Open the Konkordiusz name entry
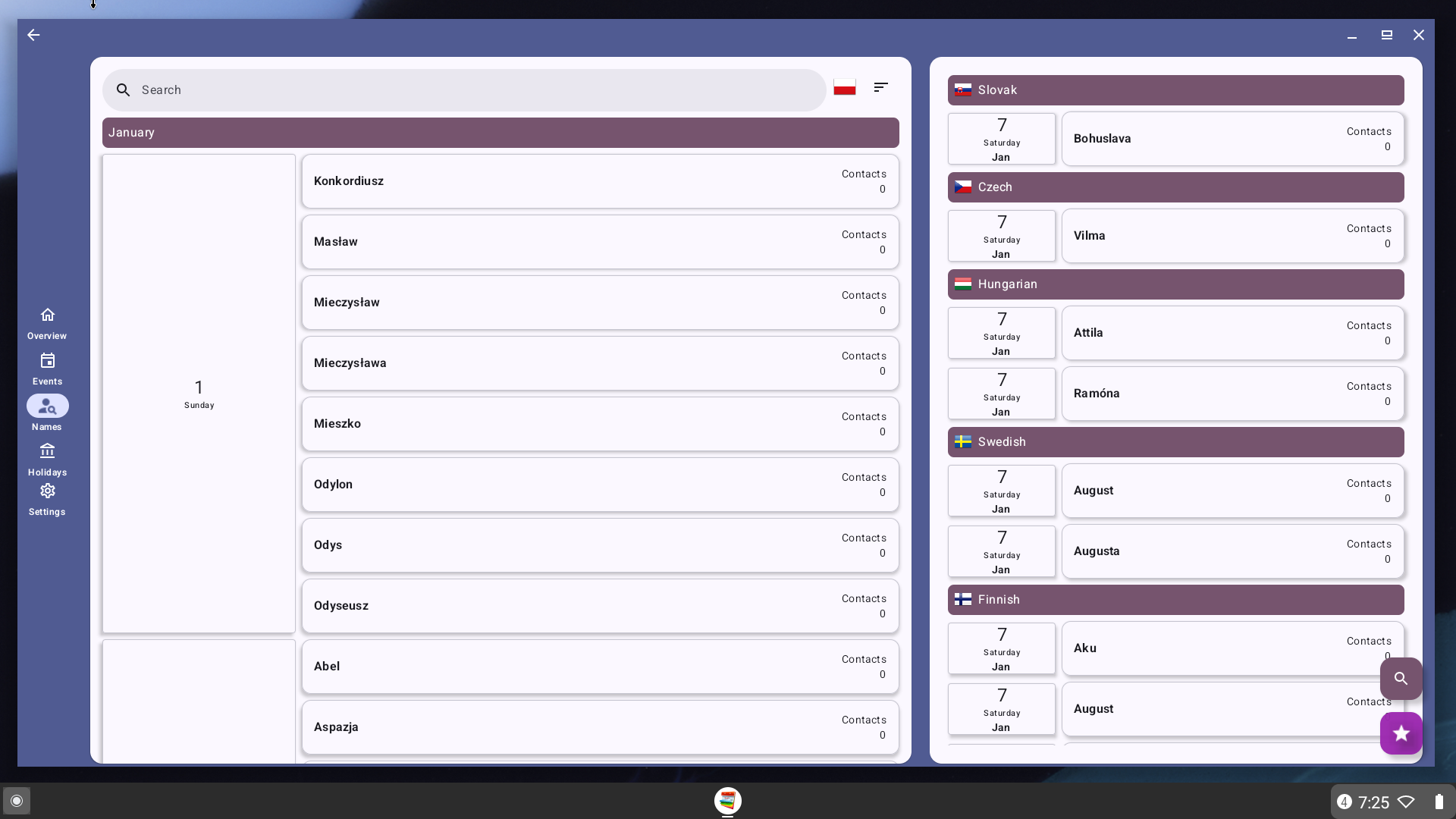Image resolution: width=1456 pixels, height=819 pixels. [x=600, y=181]
